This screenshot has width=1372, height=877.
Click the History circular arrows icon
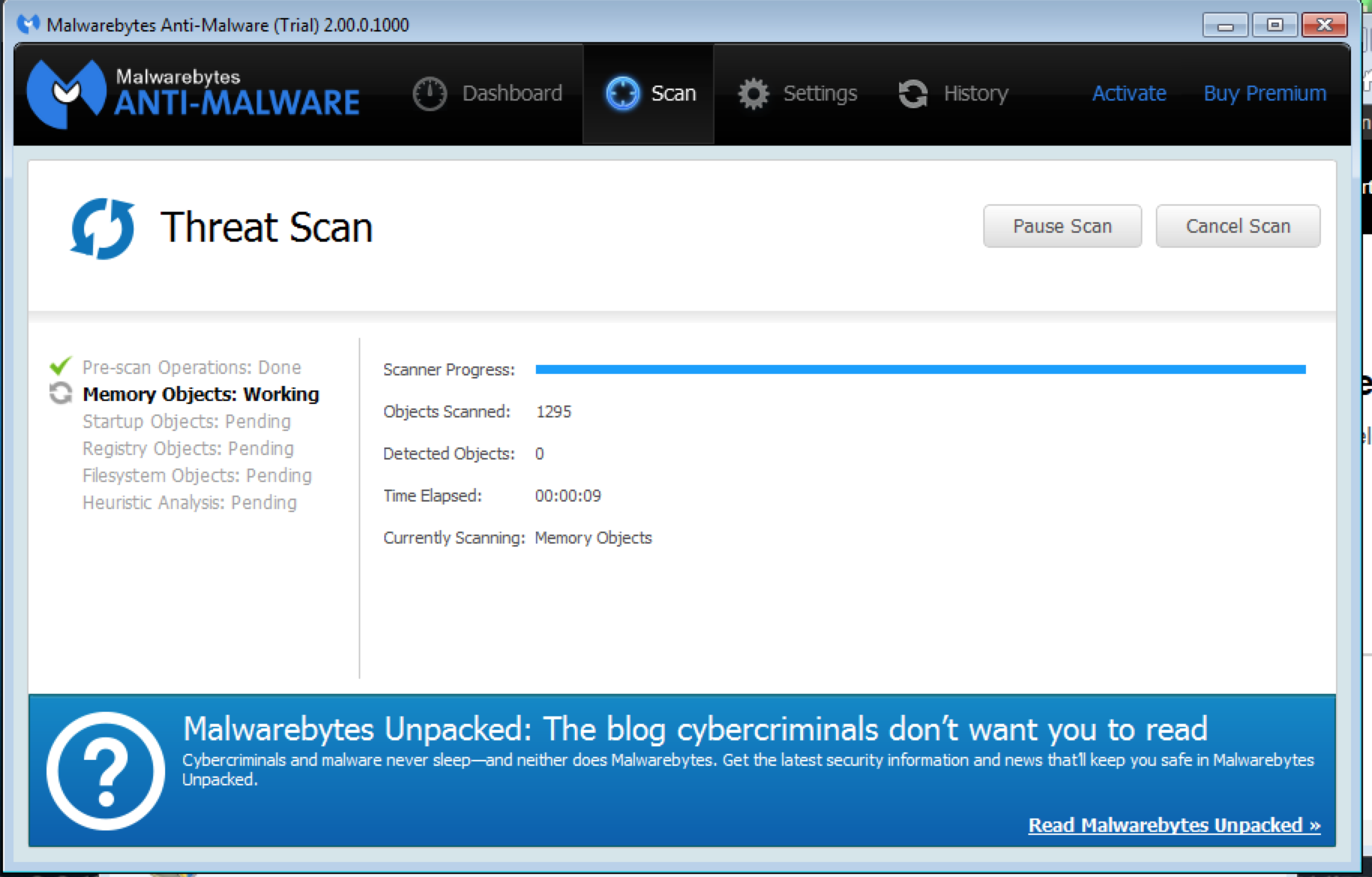click(913, 94)
